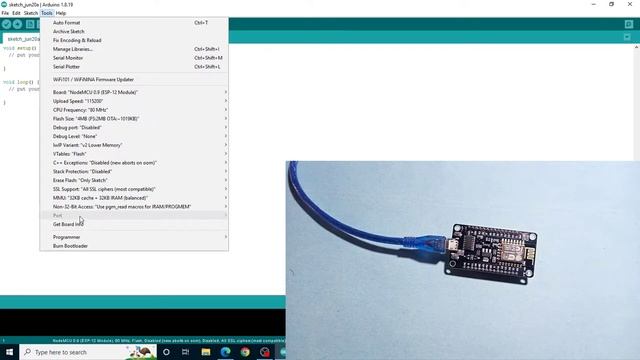
Task: Open the tab options dropdown arrow icon
Action: point(627,37)
